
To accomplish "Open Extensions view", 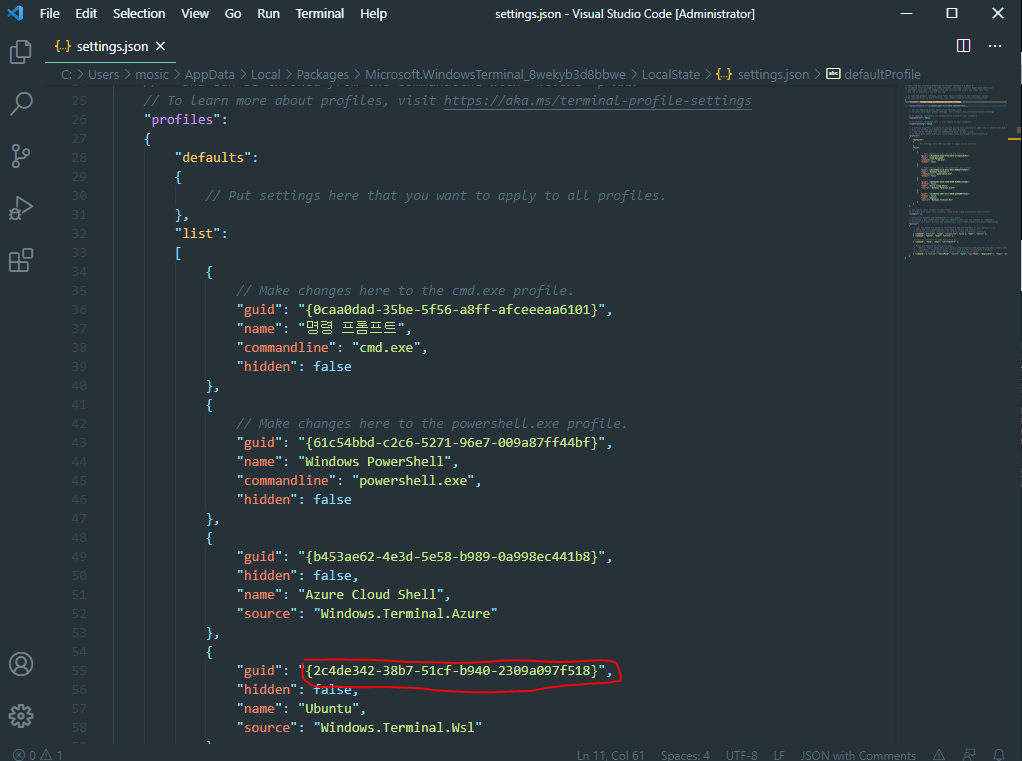I will coord(21,260).
